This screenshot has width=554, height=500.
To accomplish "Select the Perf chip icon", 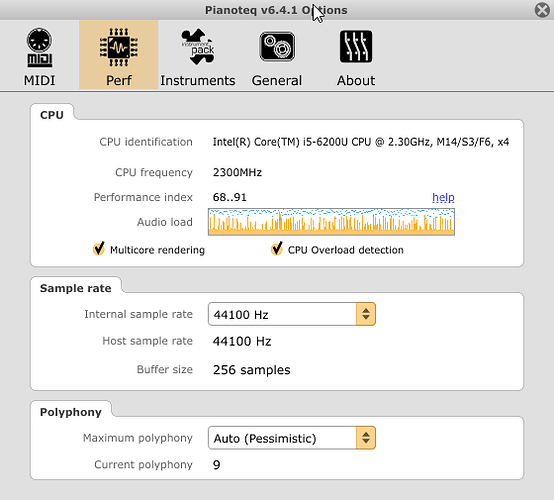I will click(119, 47).
